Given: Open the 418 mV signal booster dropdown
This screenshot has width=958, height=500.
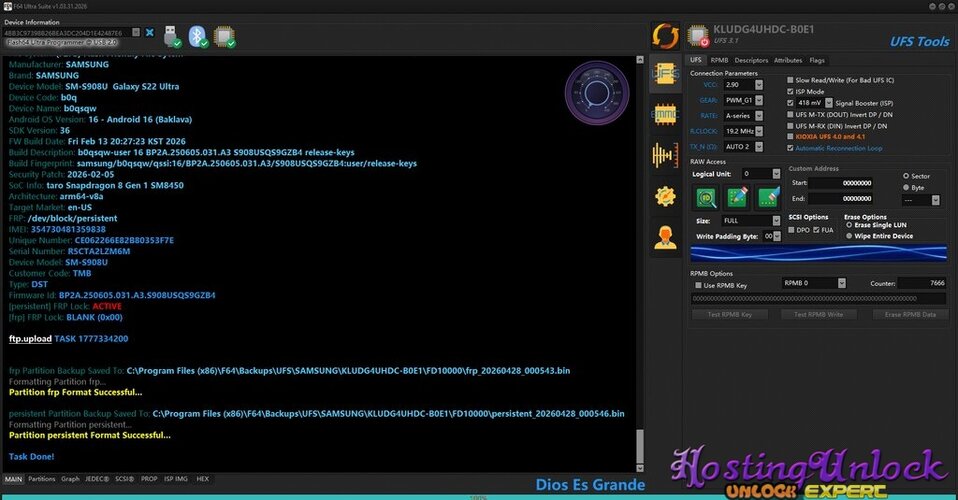Looking at the screenshot, I should coord(828,103).
